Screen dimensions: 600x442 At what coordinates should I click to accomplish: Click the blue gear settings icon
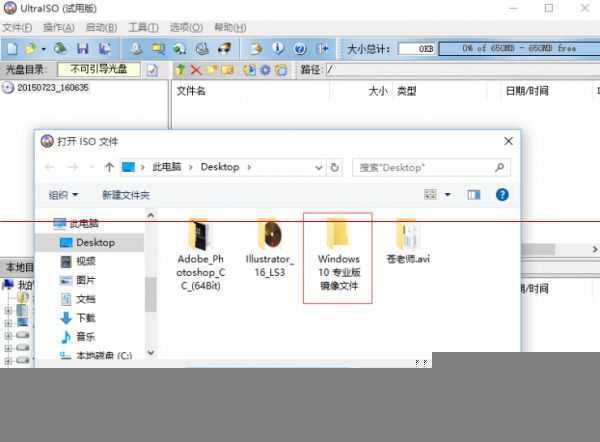click(x=265, y=70)
